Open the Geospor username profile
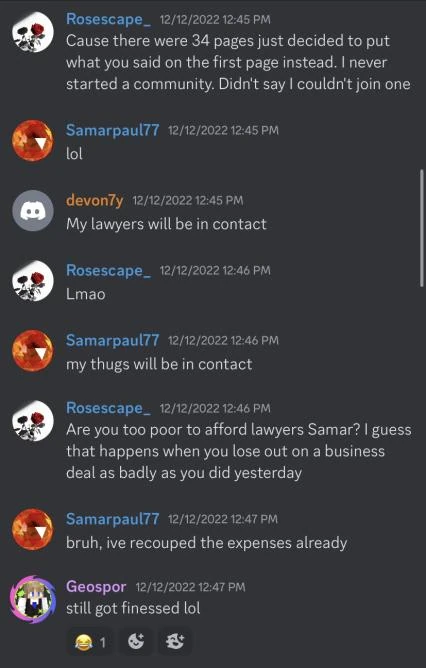426x668 pixels. [96, 587]
